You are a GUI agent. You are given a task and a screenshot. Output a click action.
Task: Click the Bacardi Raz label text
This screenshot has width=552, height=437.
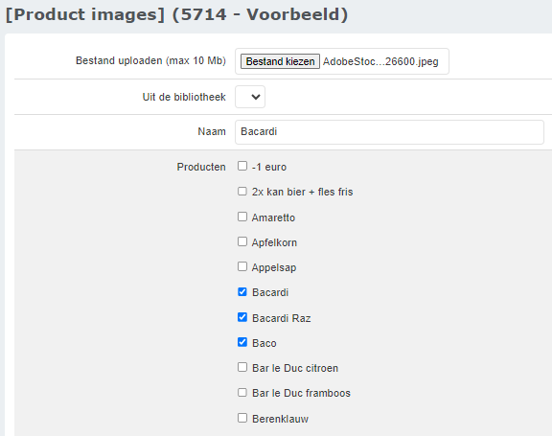point(281,318)
